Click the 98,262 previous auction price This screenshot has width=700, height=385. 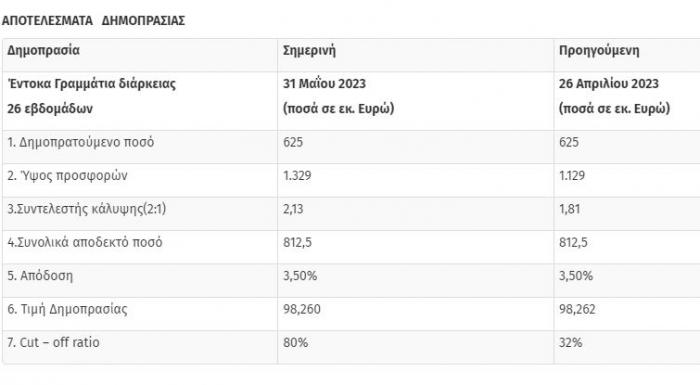point(577,309)
